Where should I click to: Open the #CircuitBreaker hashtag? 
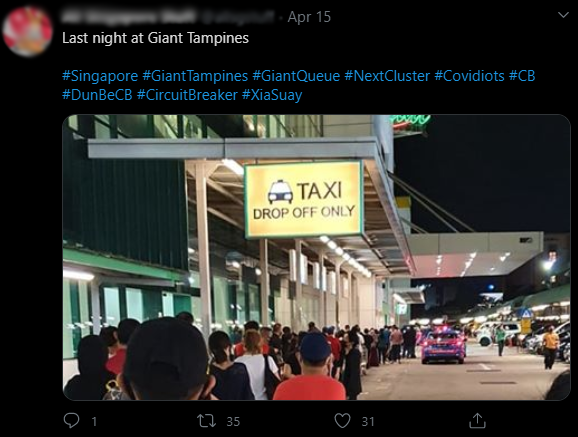coord(187,95)
